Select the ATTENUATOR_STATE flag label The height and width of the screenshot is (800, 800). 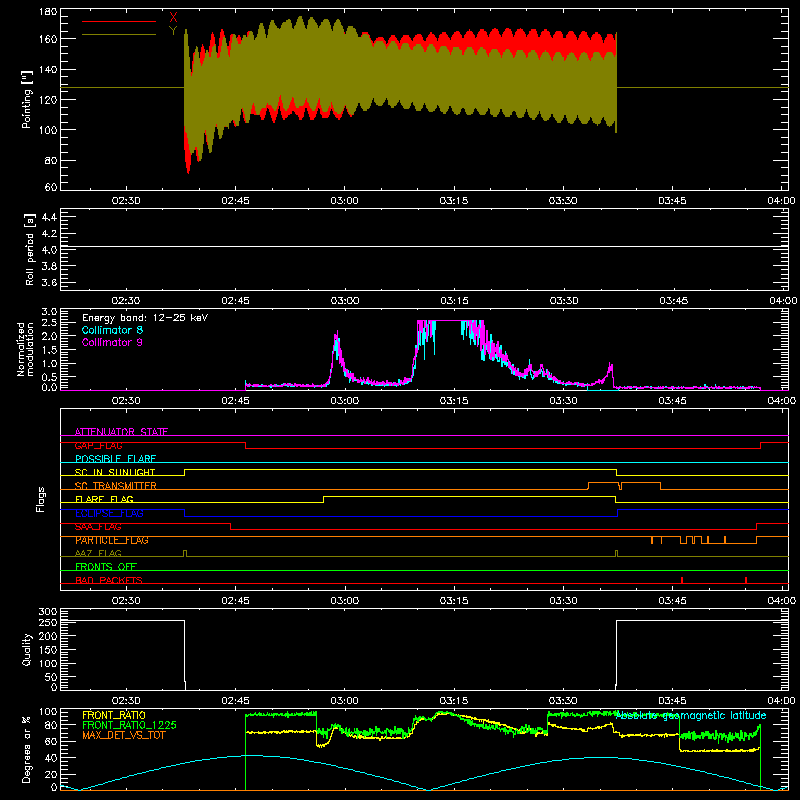(x=121, y=432)
